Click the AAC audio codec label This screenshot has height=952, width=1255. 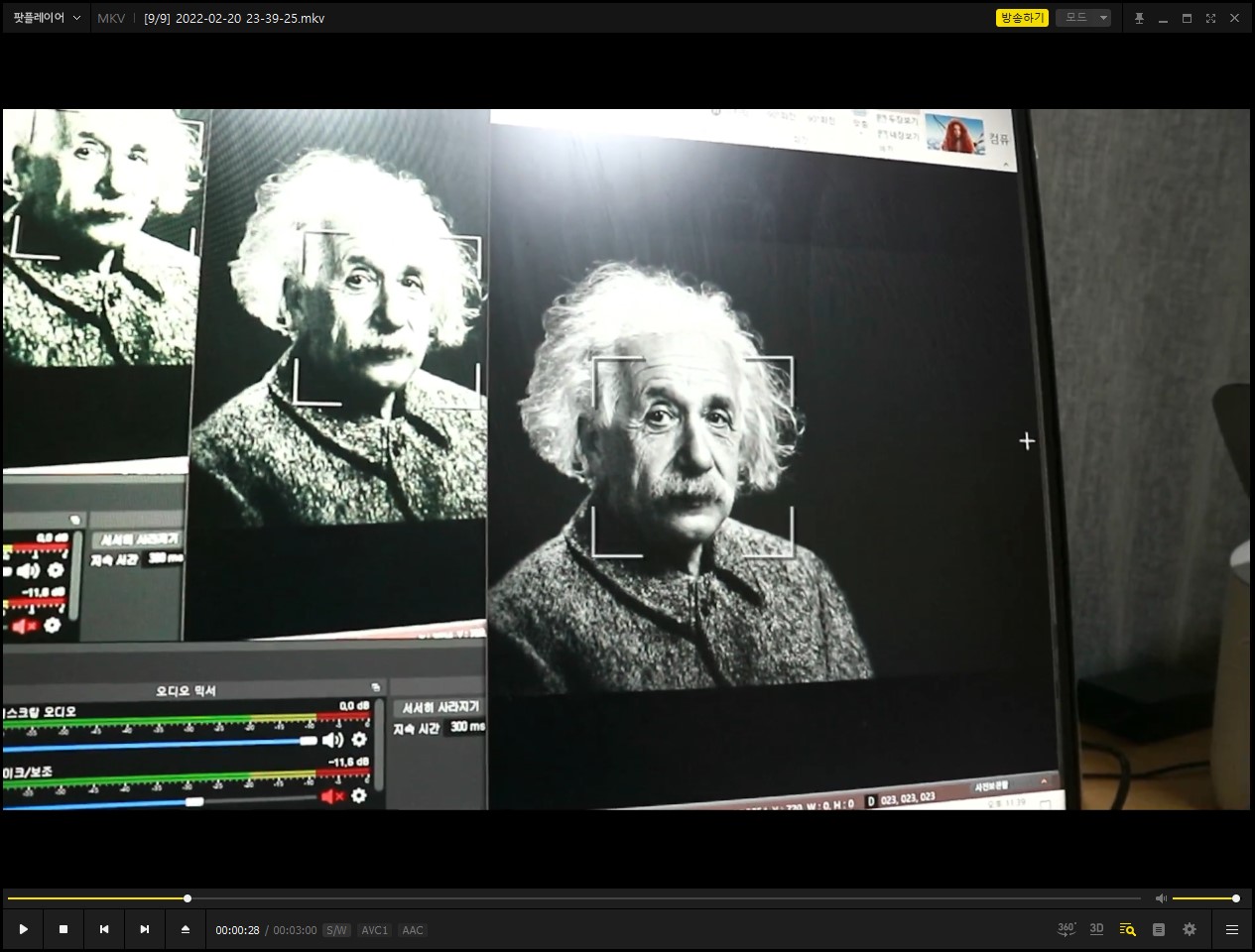tap(413, 930)
